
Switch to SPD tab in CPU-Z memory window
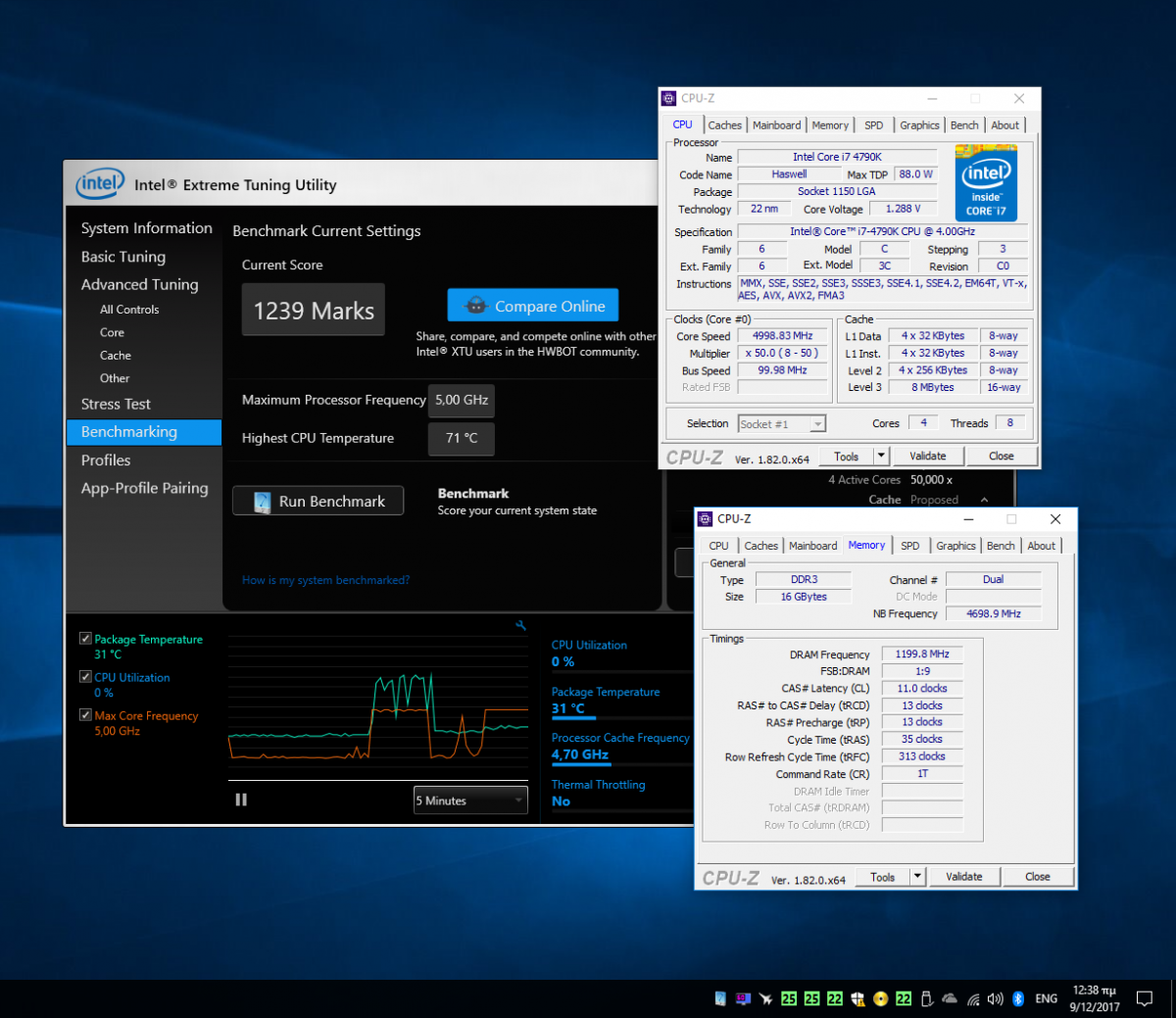click(x=910, y=546)
